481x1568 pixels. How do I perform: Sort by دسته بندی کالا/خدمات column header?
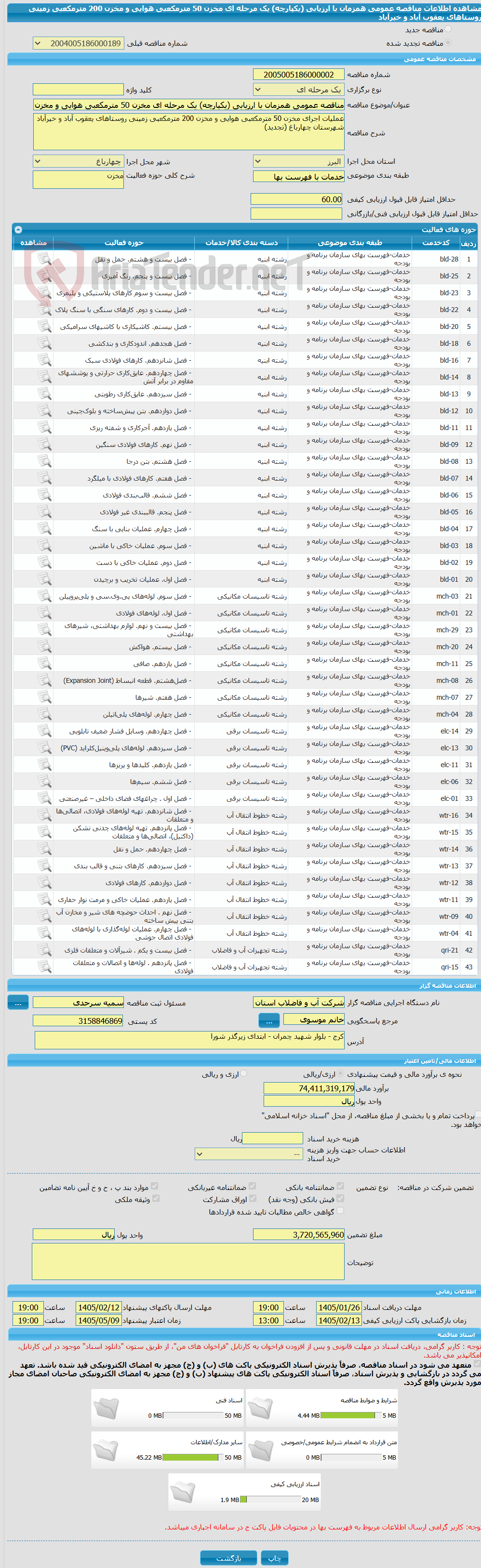241,242
